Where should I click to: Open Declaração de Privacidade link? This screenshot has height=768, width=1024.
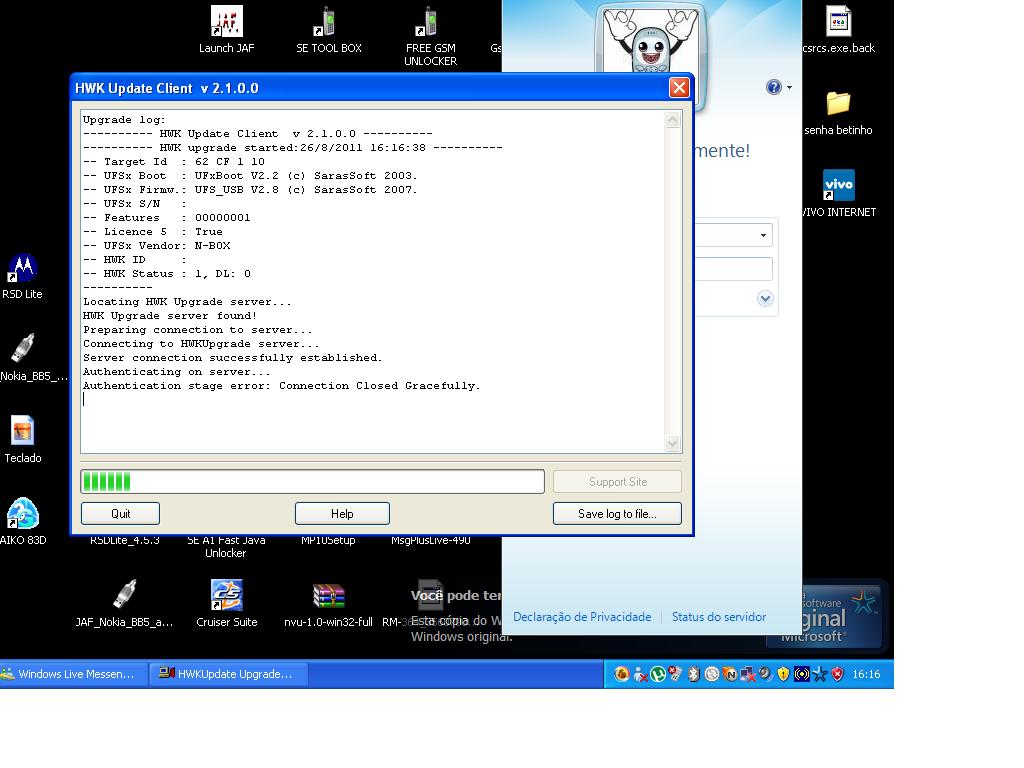point(582,616)
